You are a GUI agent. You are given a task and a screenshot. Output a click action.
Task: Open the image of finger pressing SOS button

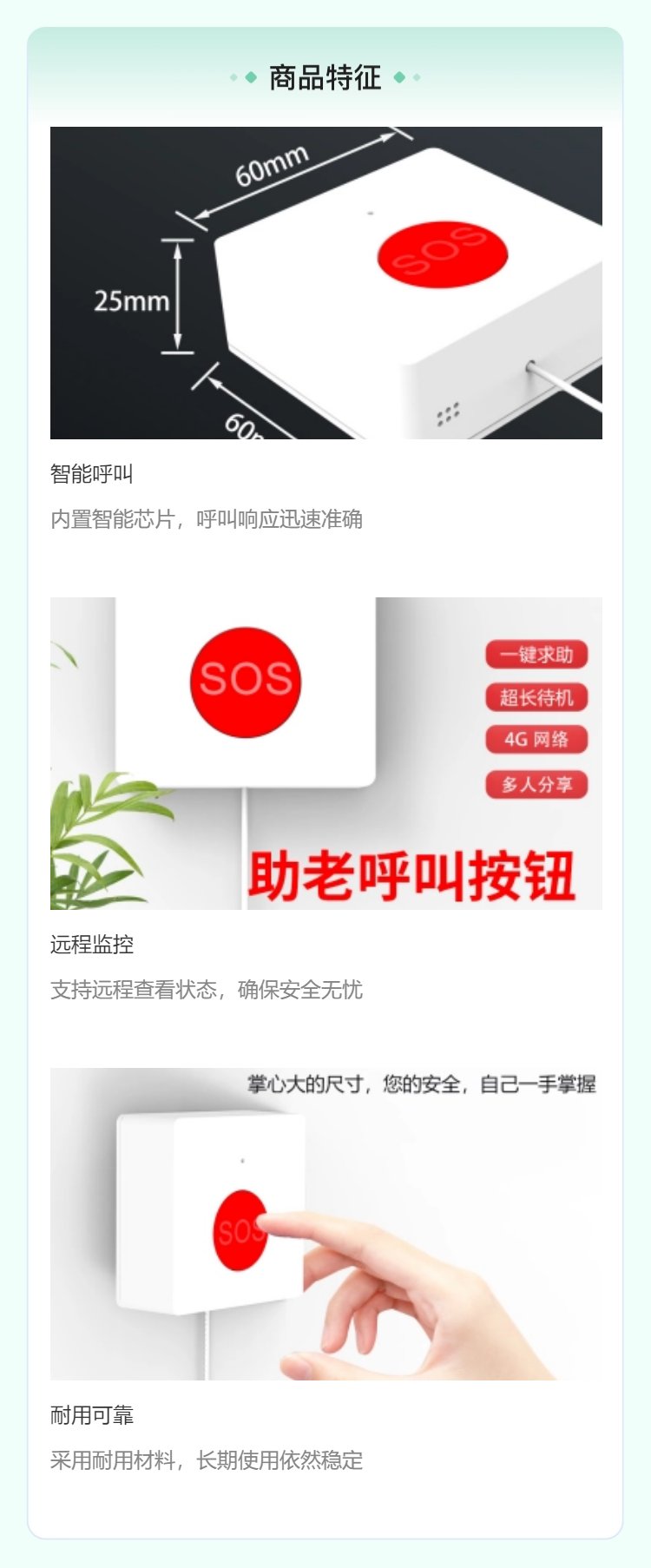point(326,1224)
